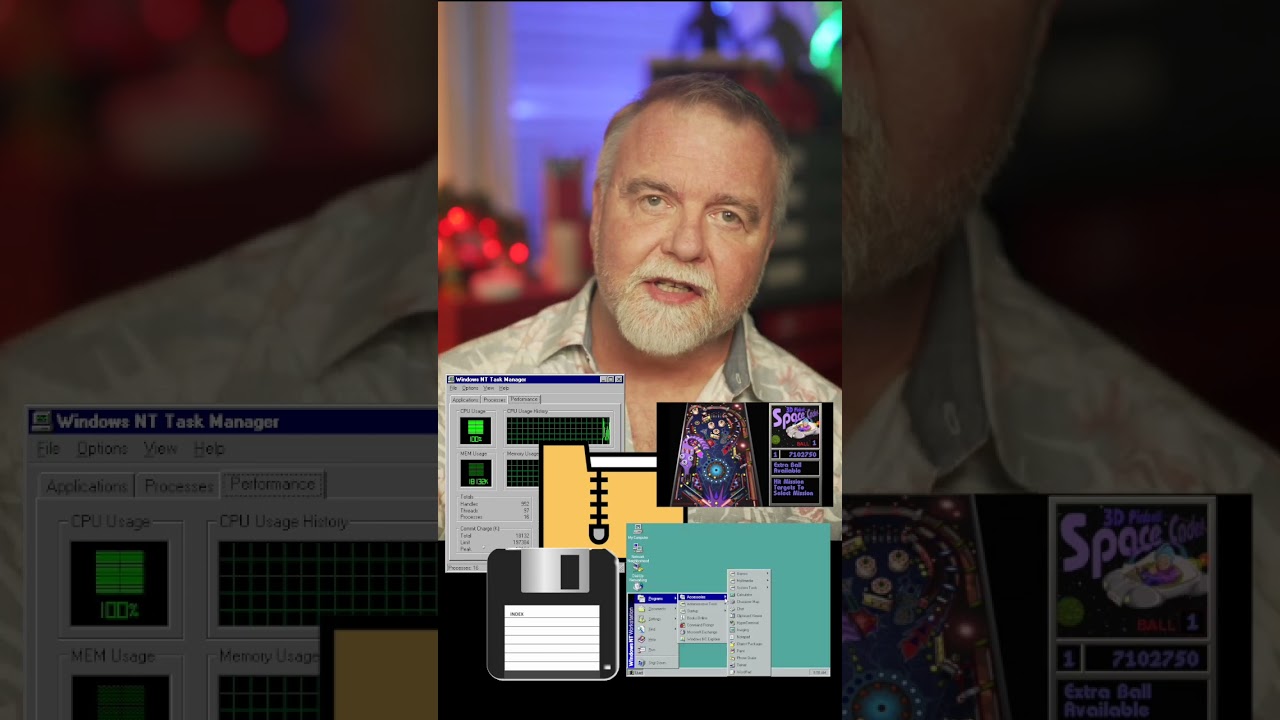Click the Threads row in Totals
Screen dimensions: 1280x720
[x=495, y=511]
